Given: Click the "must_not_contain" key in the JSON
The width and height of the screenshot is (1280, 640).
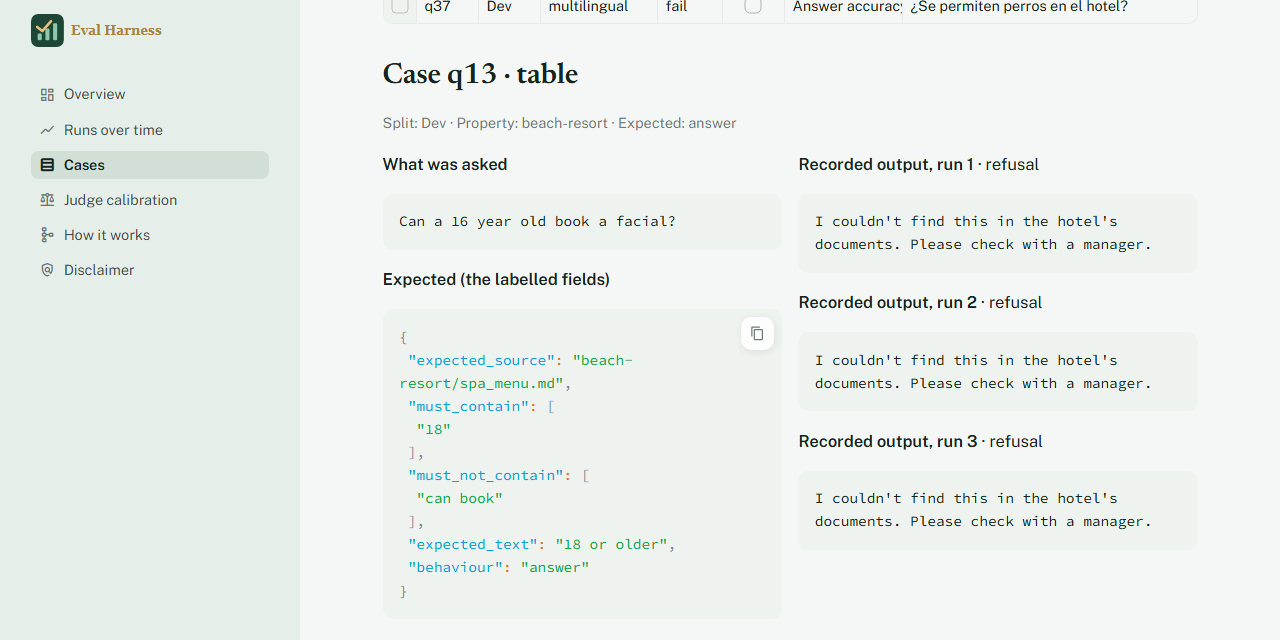Looking at the screenshot, I should click(486, 475).
